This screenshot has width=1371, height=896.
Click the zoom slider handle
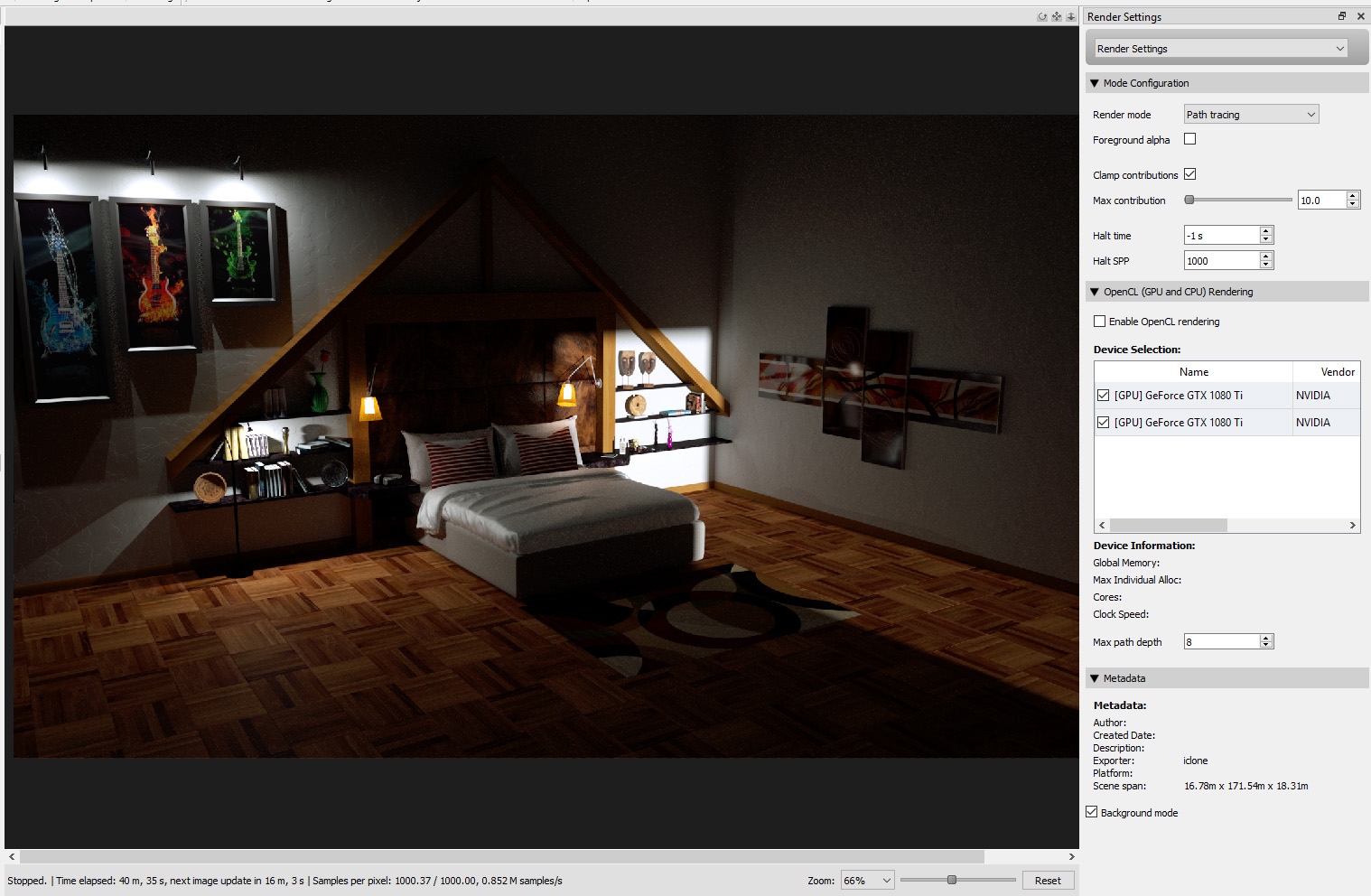pyautogui.click(x=951, y=880)
